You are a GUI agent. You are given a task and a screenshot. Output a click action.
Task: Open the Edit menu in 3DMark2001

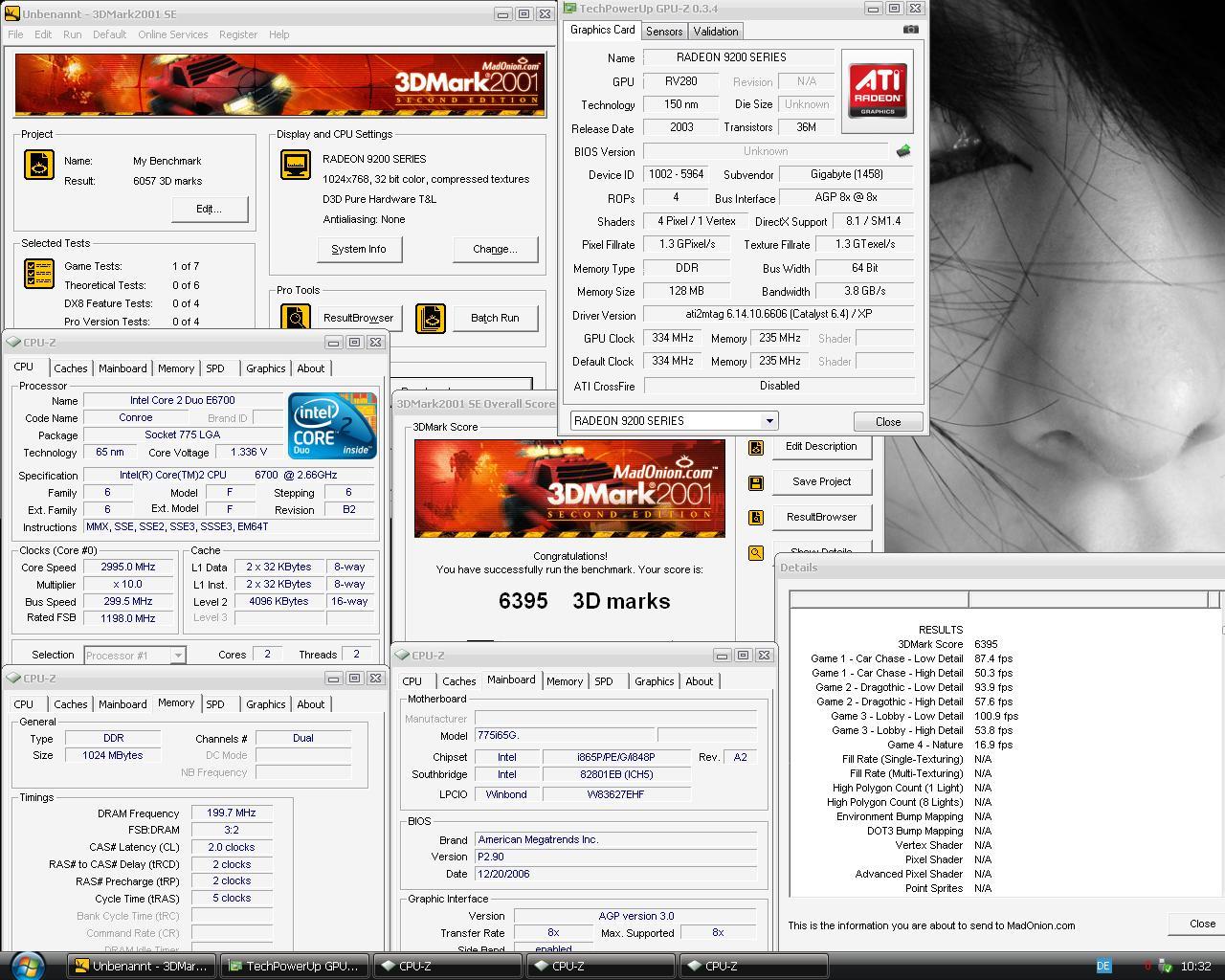tap(43, 34)
